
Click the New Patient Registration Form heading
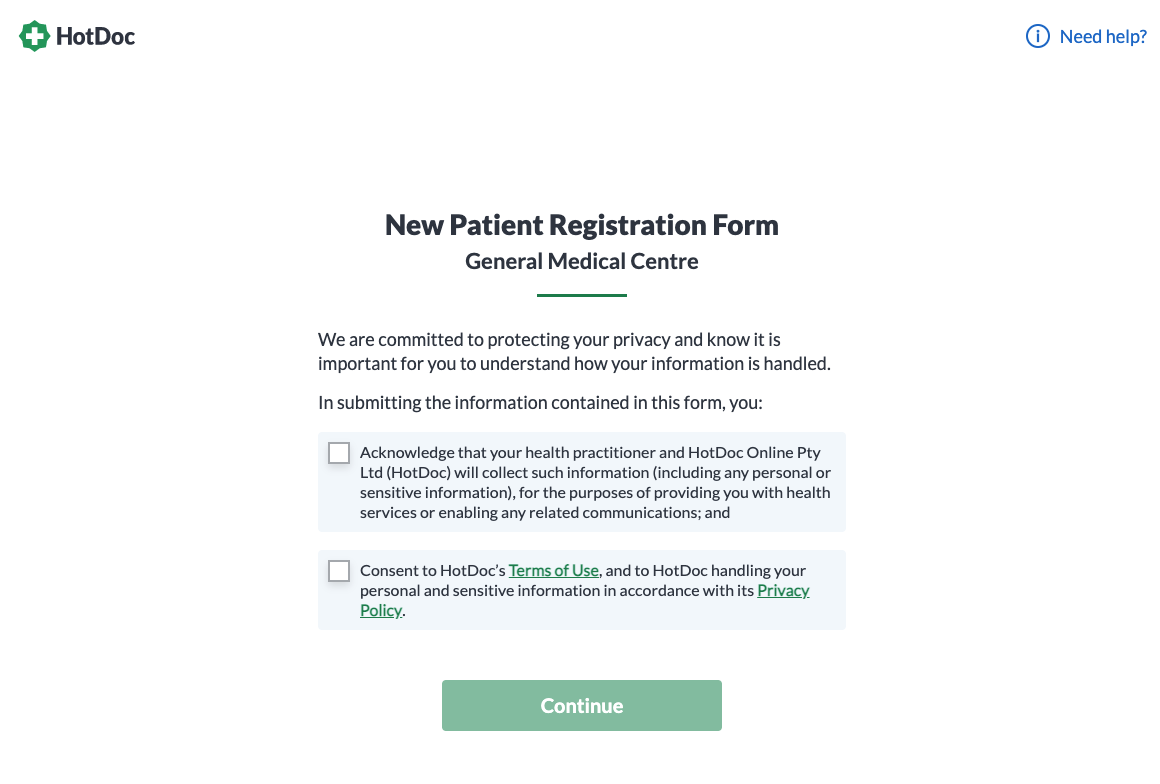point(581,225)
